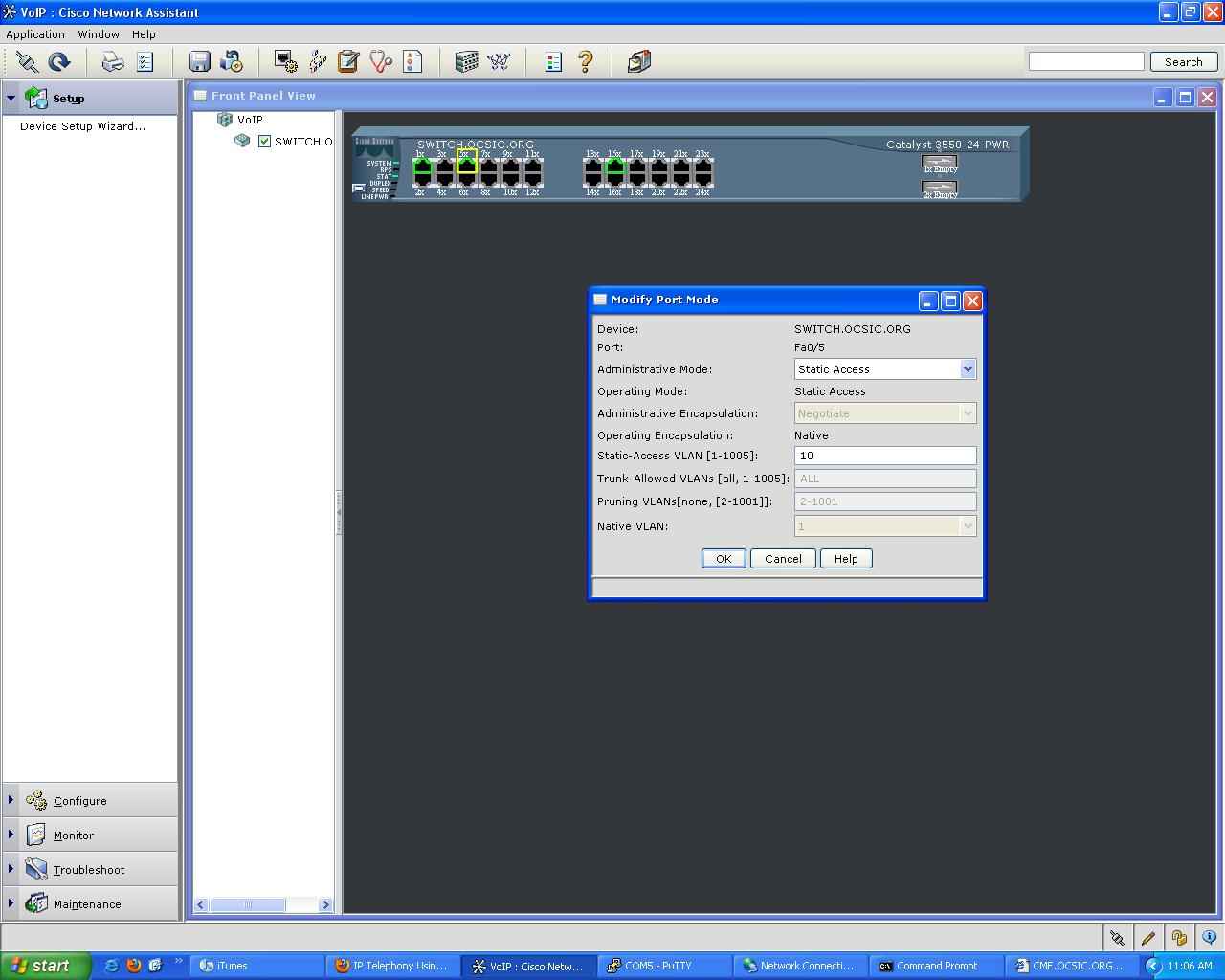Click the Help question mark icon

(586, 62)
